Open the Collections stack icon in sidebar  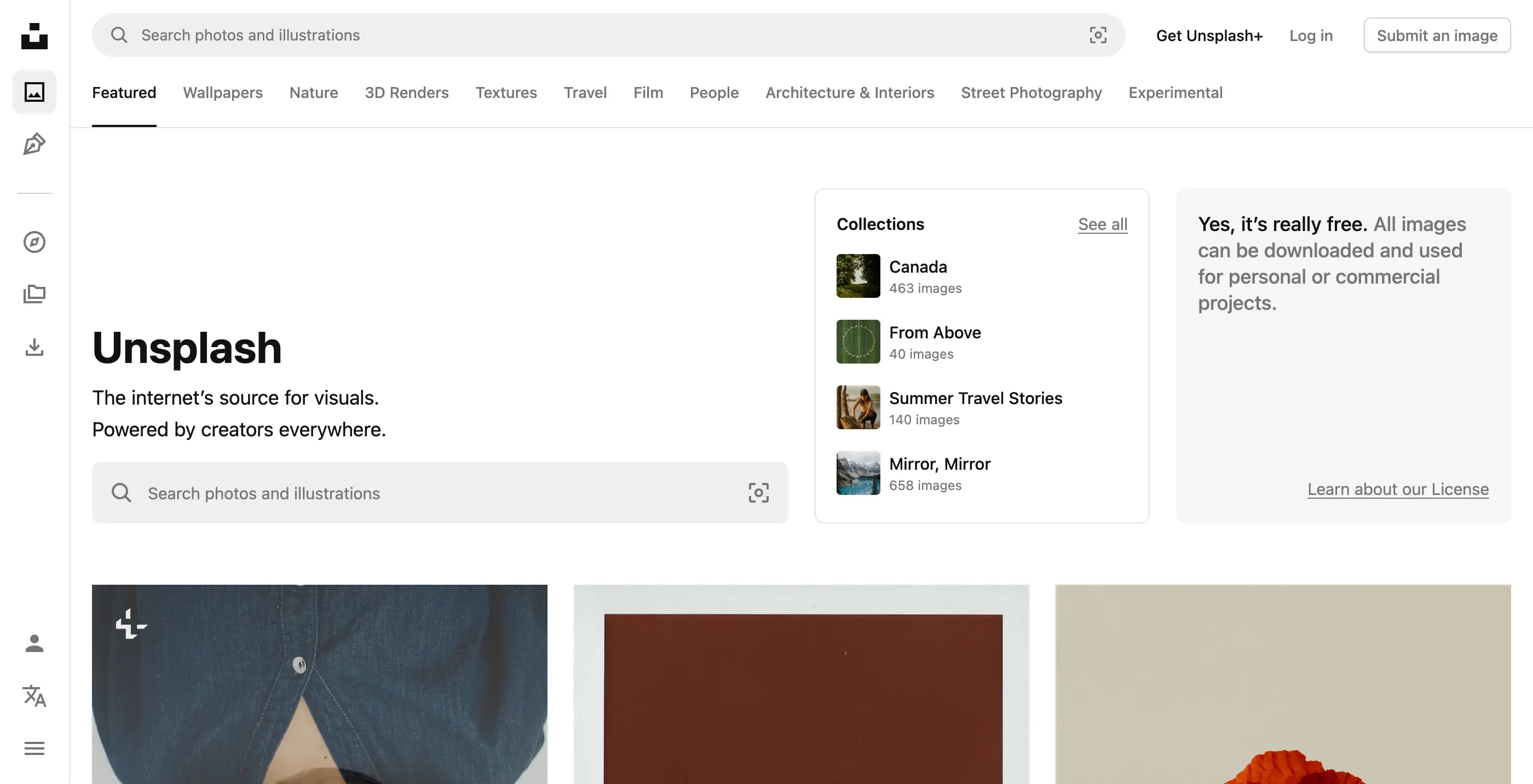coord(34,294)
